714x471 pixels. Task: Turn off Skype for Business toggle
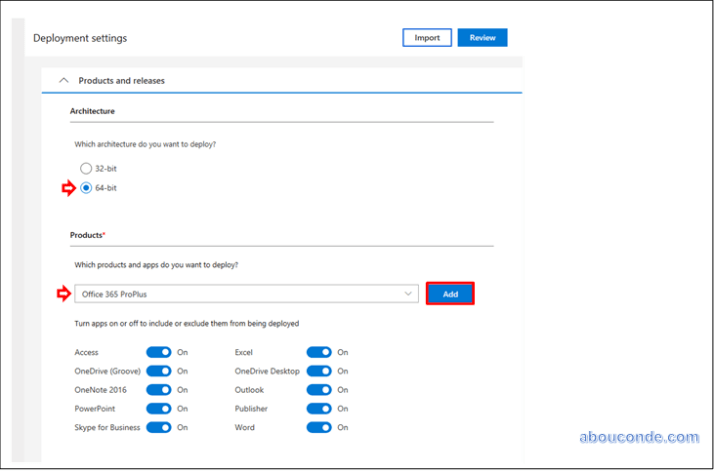click(159, 427)
